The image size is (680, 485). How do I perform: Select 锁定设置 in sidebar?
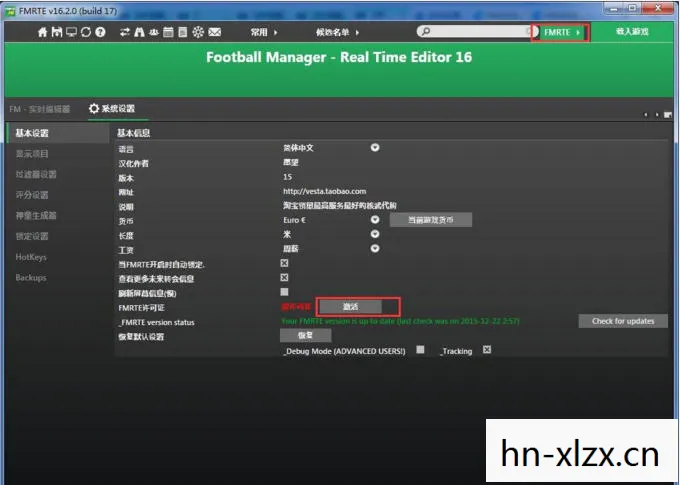pos(32,236)
